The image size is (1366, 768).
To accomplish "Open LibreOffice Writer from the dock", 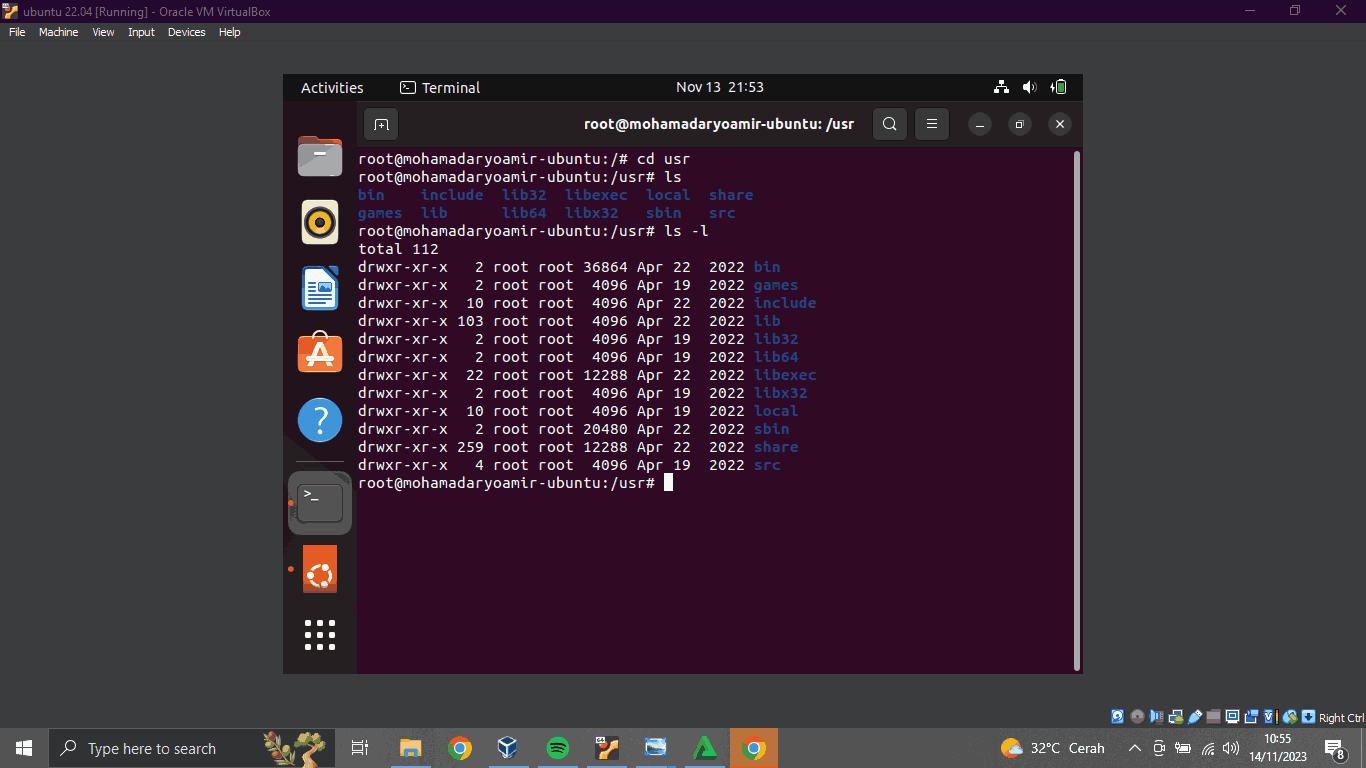I will (320, 288).
